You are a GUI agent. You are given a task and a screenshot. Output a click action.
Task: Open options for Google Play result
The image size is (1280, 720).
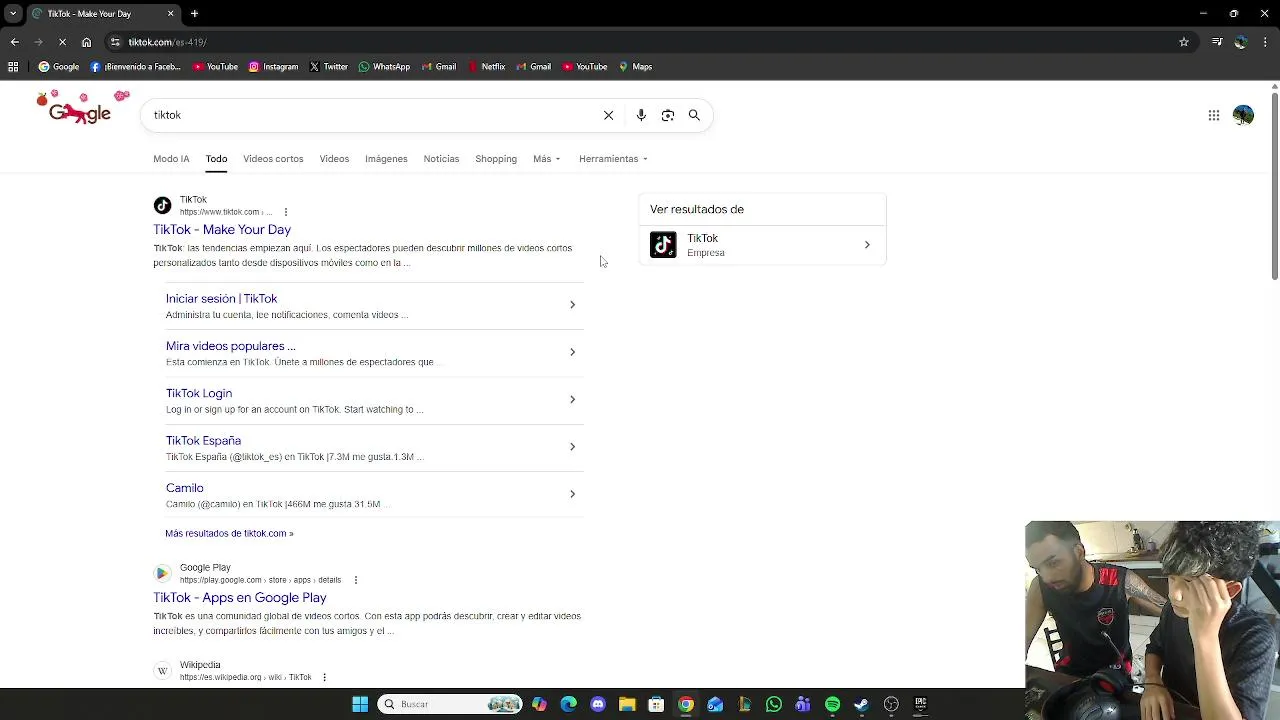pyautogui.click(x=355, y=580)
